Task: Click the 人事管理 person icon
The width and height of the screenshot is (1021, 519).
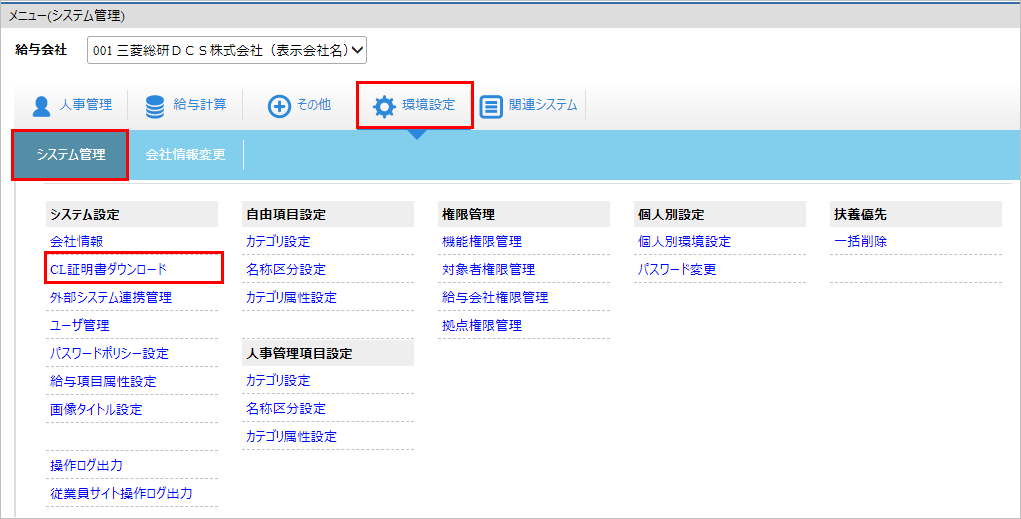Action: [x=41, y=105]
